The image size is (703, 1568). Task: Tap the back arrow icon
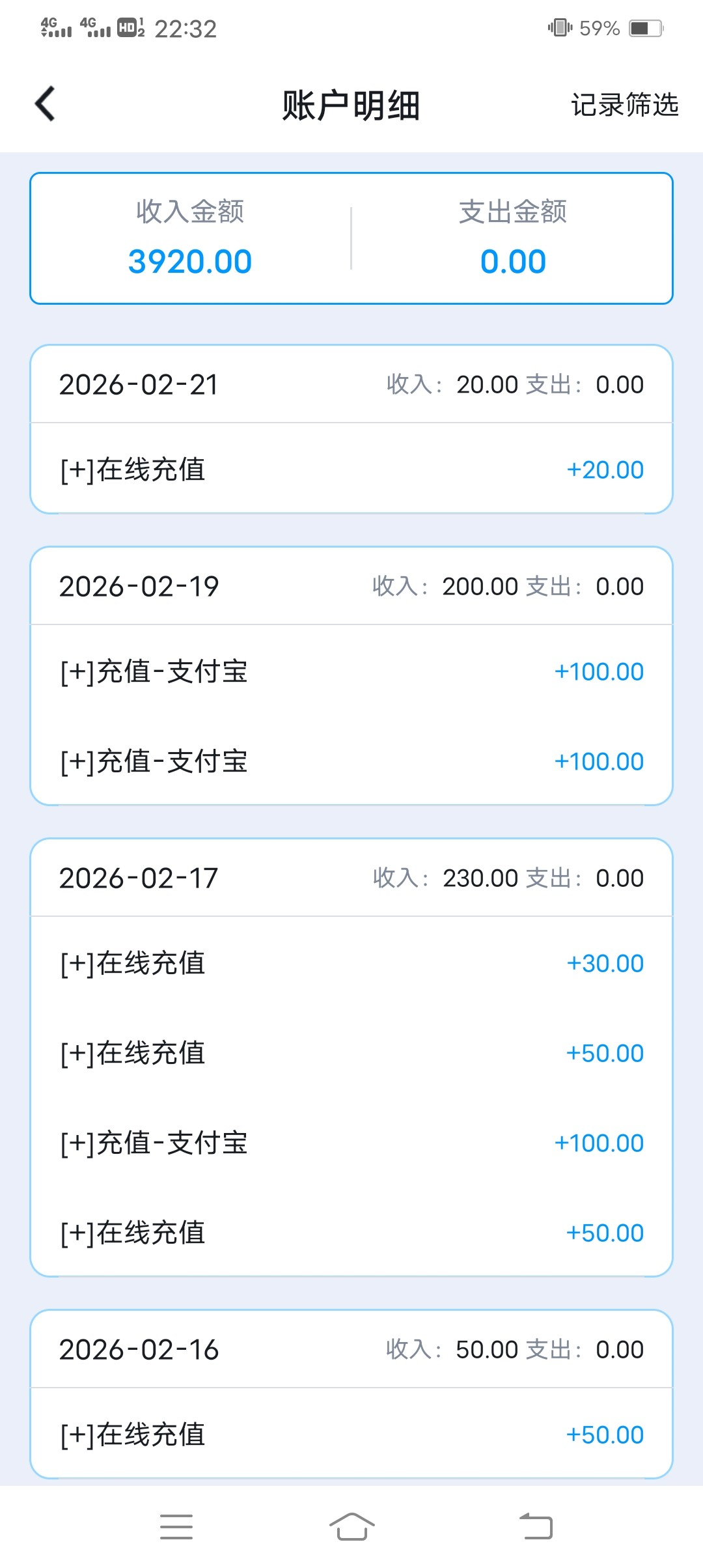(x=45, y=104)
